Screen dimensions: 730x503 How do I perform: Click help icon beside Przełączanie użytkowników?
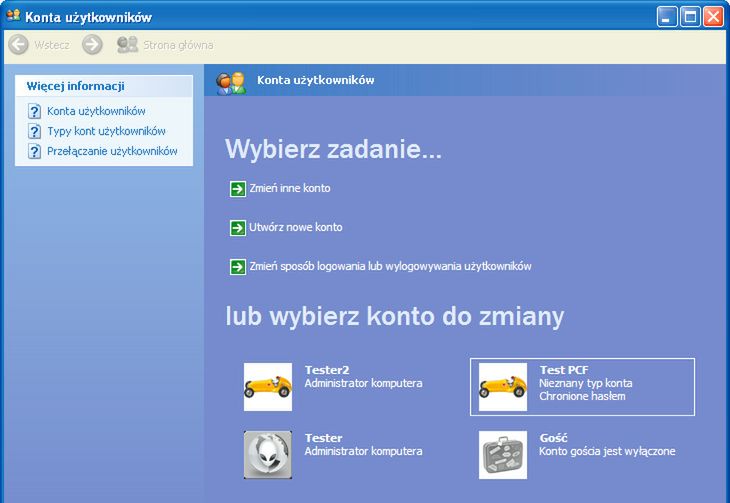pyautogui.click(x=34, y=151)
